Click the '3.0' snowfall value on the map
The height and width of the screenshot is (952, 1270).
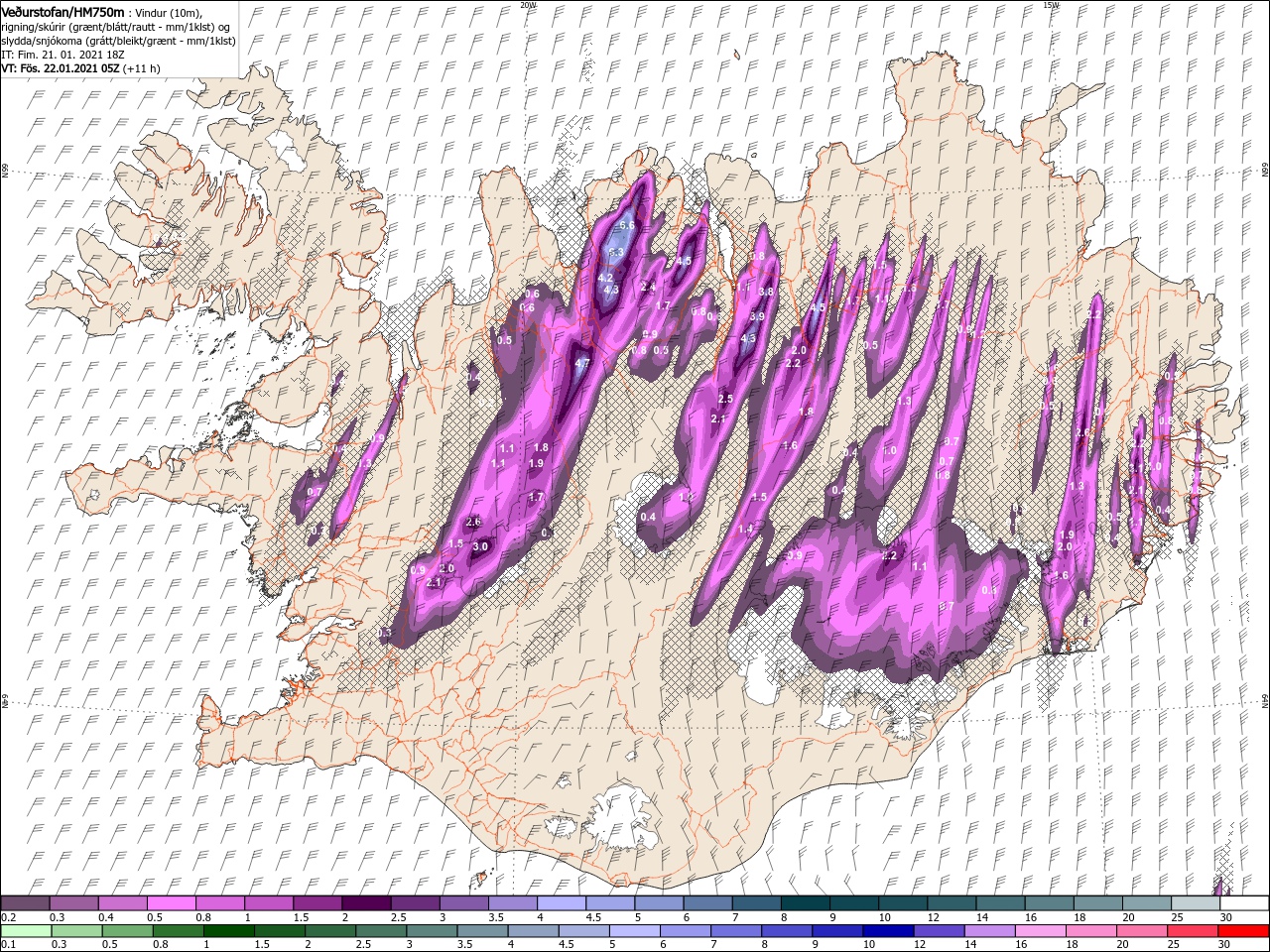481,546
